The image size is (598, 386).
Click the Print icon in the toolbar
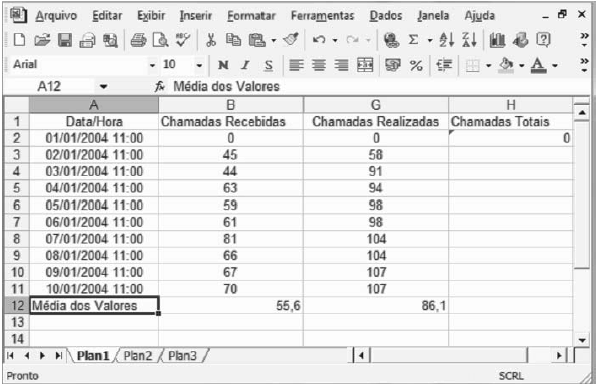(138, 40)
